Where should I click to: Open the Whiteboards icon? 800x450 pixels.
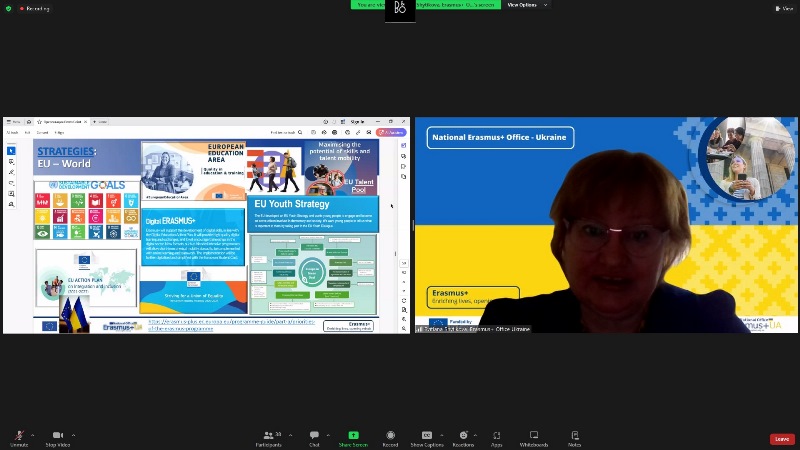click(534, 436)
